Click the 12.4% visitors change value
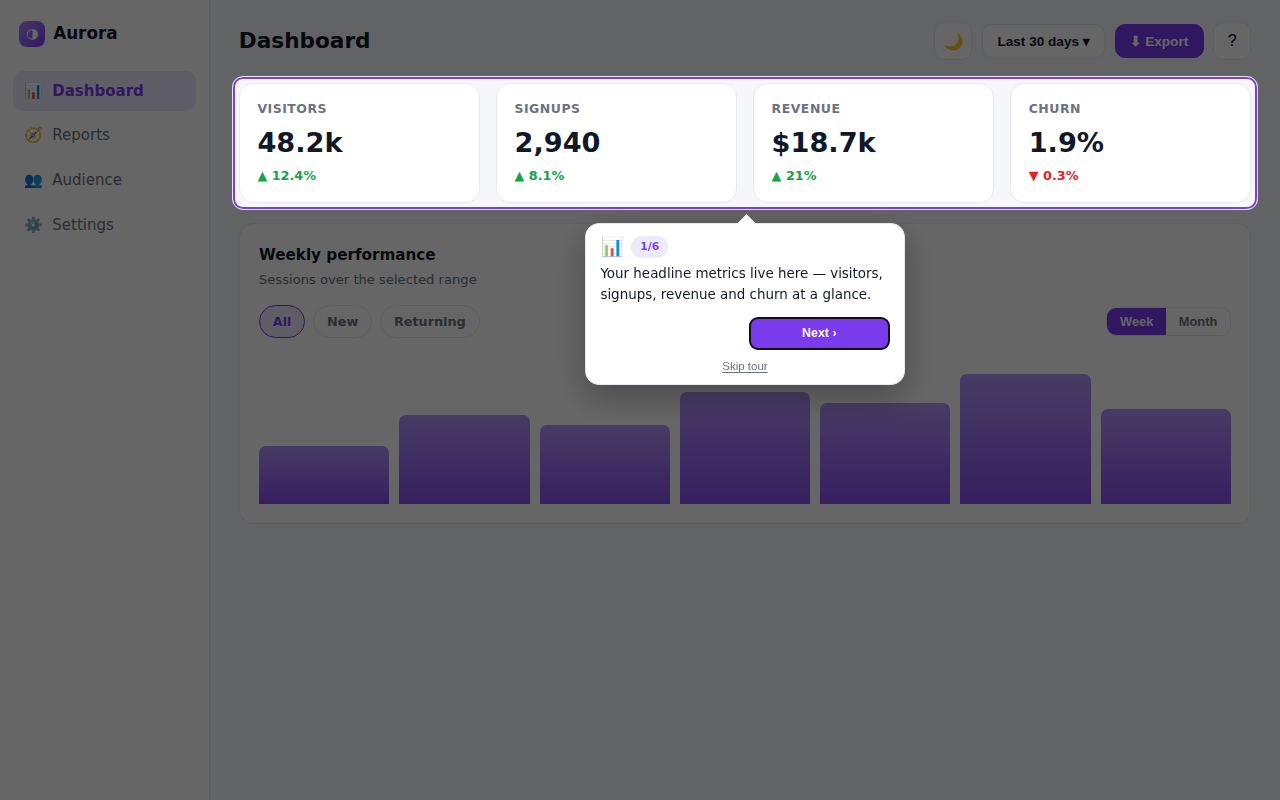This screenshot has height=800, width=1280. tap(287, 176)
